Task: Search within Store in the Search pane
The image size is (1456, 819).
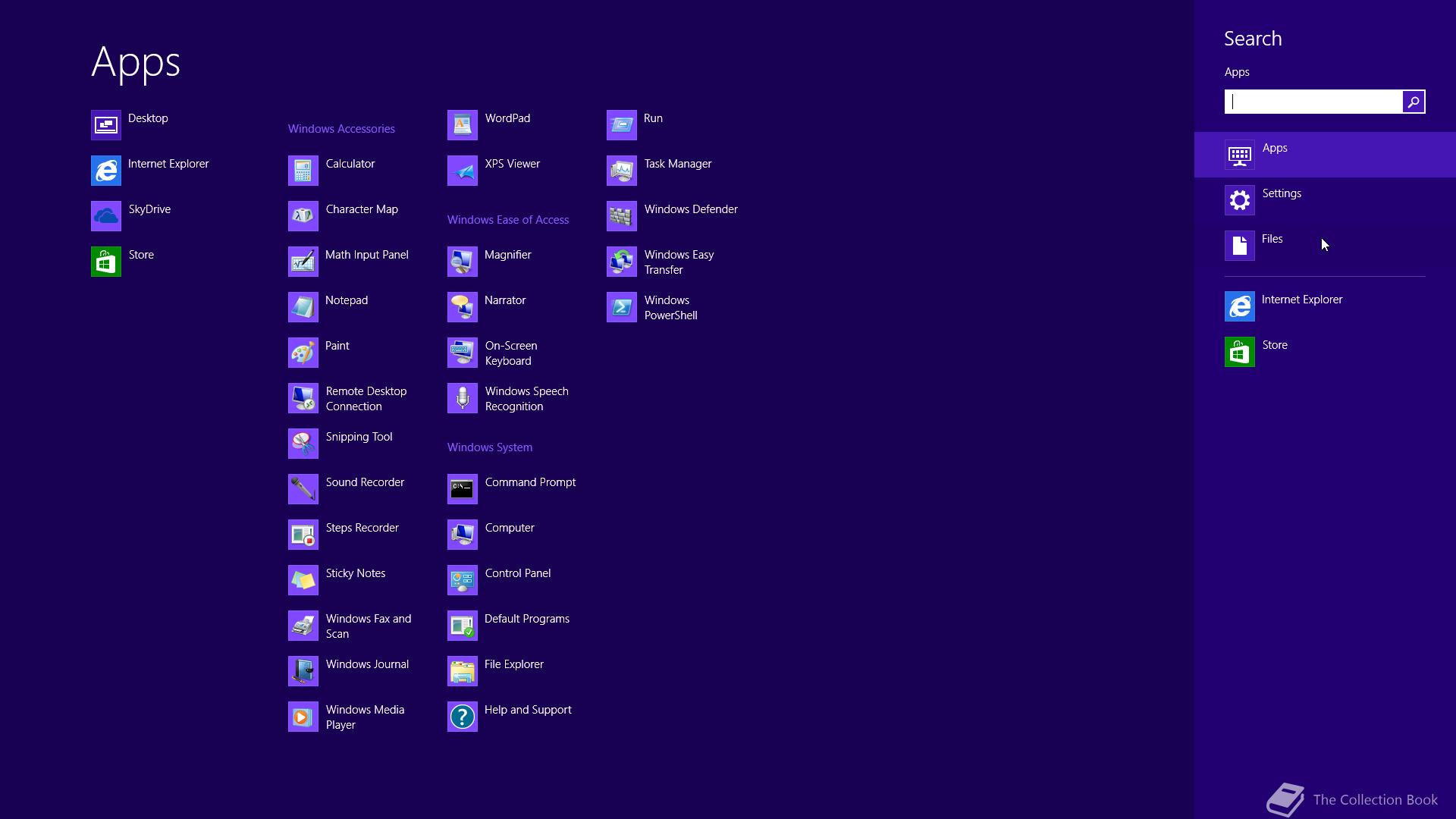Action: click(1325, 352)
